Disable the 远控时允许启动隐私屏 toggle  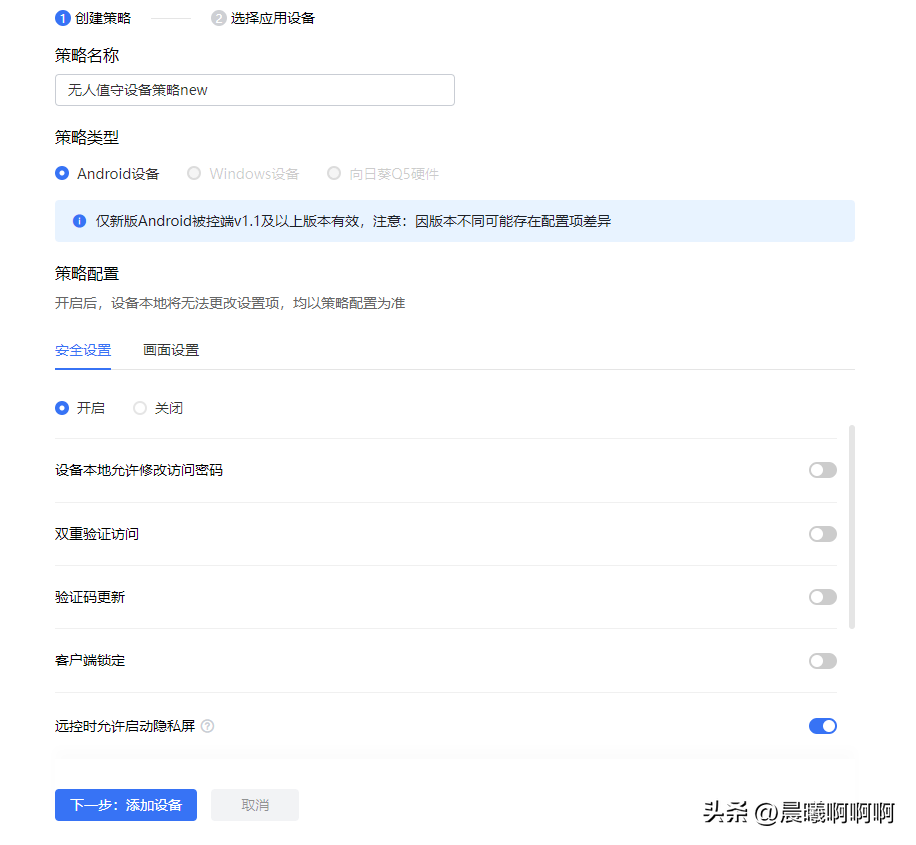822,725
